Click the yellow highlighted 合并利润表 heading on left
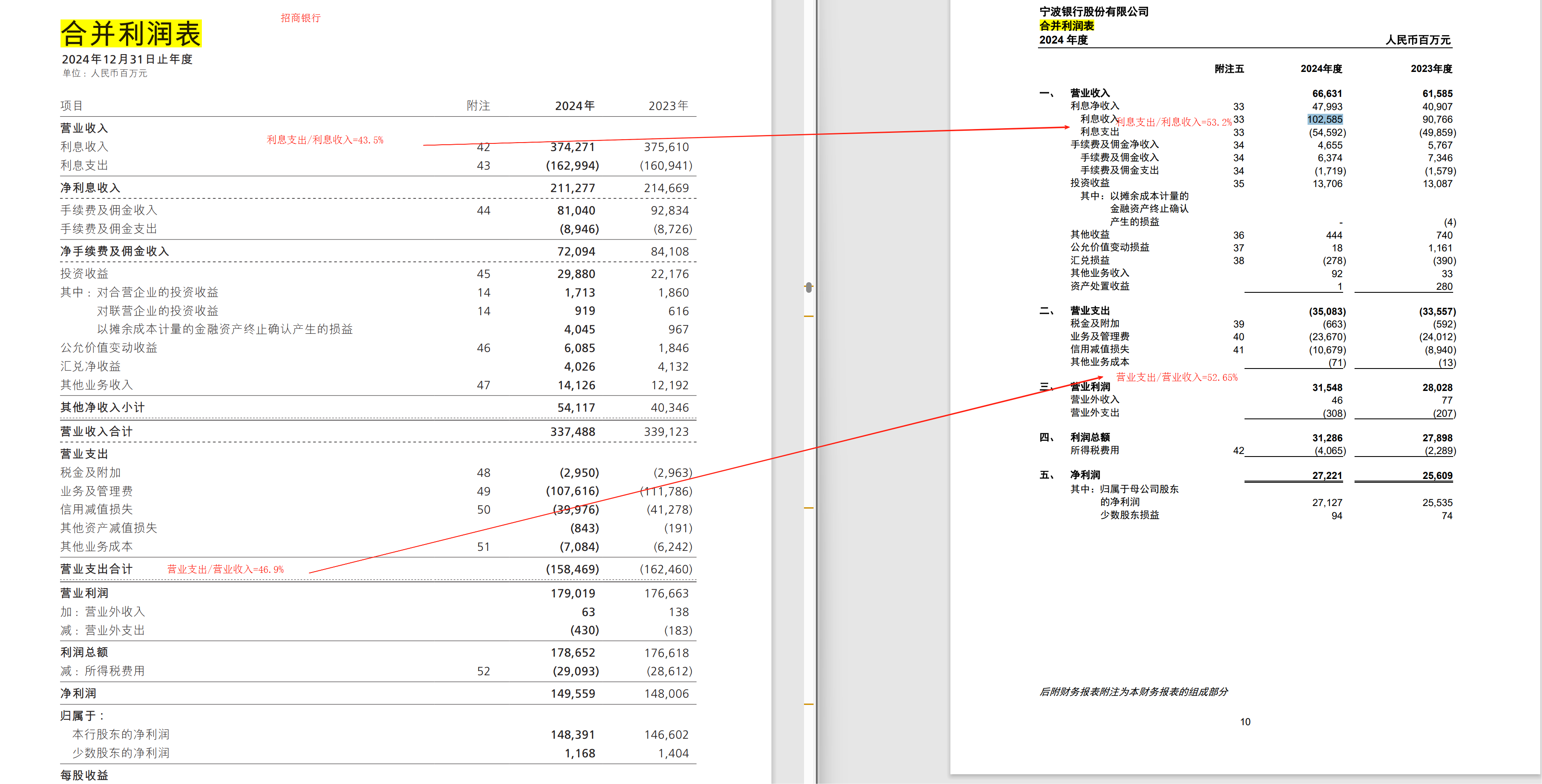Image resolution: width=1542 pixels, height=784 pixels. (131, 33)
